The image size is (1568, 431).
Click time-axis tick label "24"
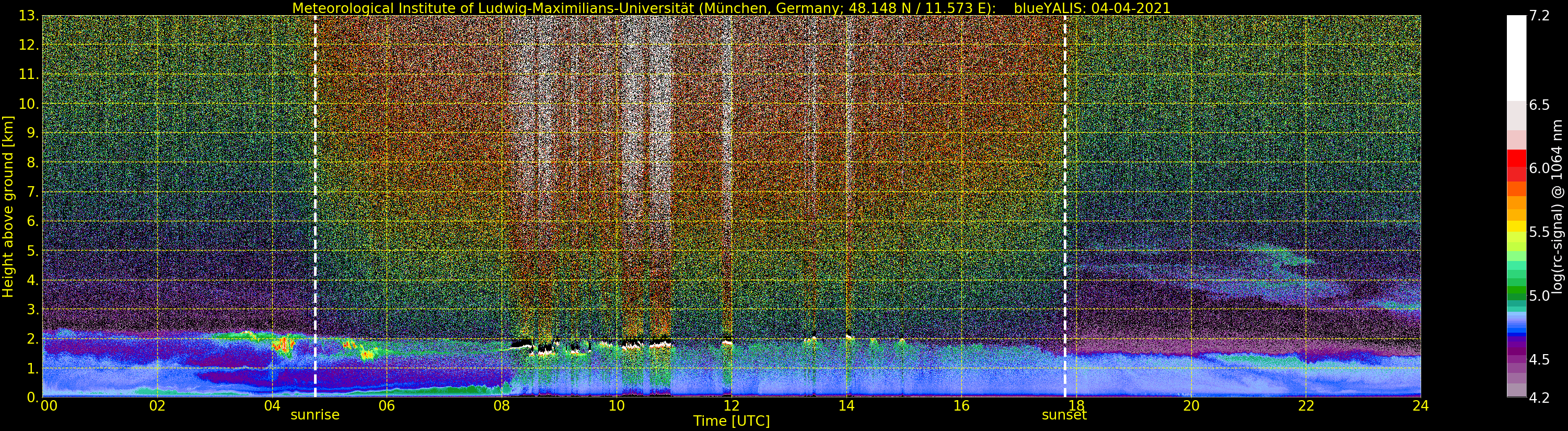click(1421, 405)
